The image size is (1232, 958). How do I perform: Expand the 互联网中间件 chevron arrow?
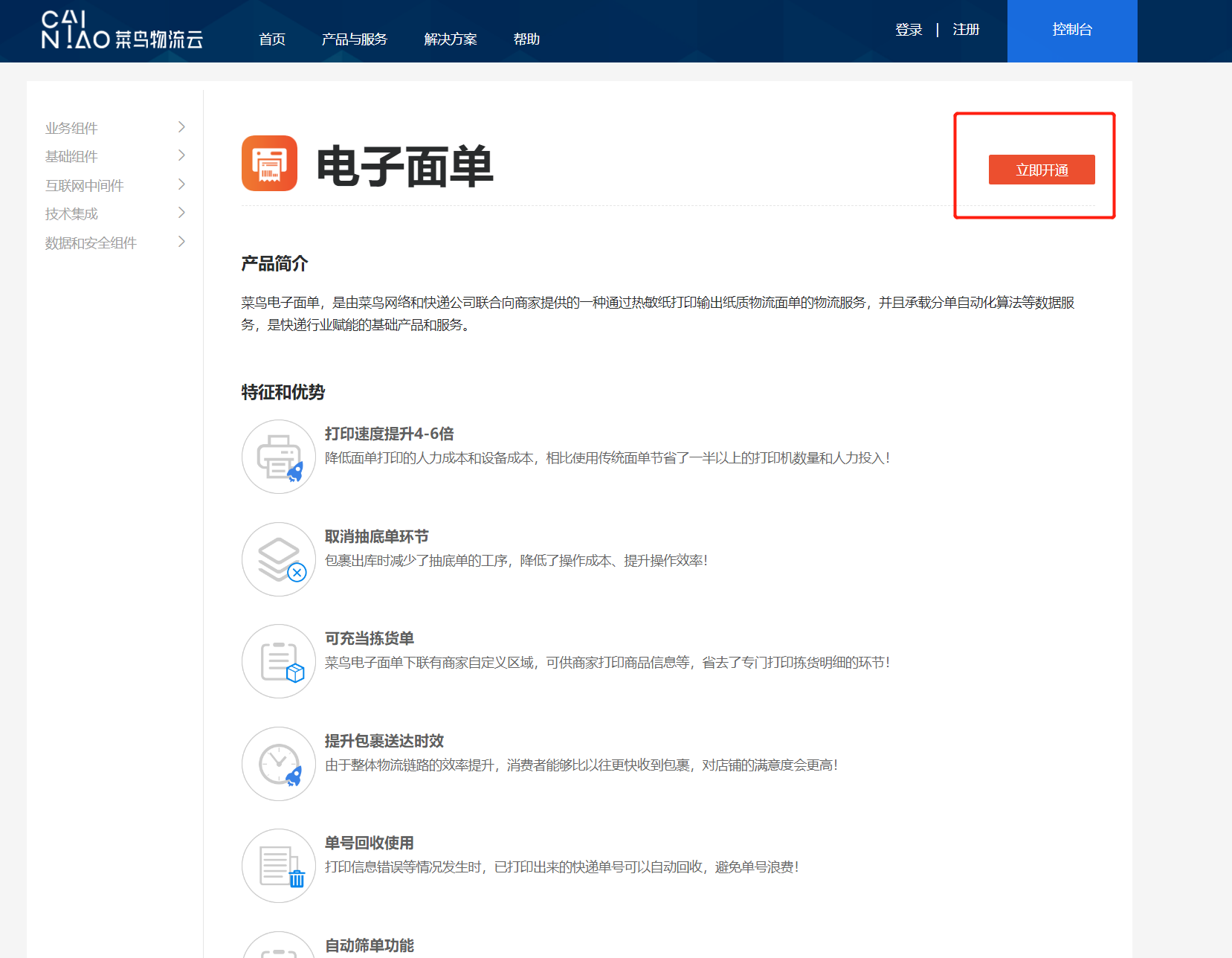(x=181, y=184)
